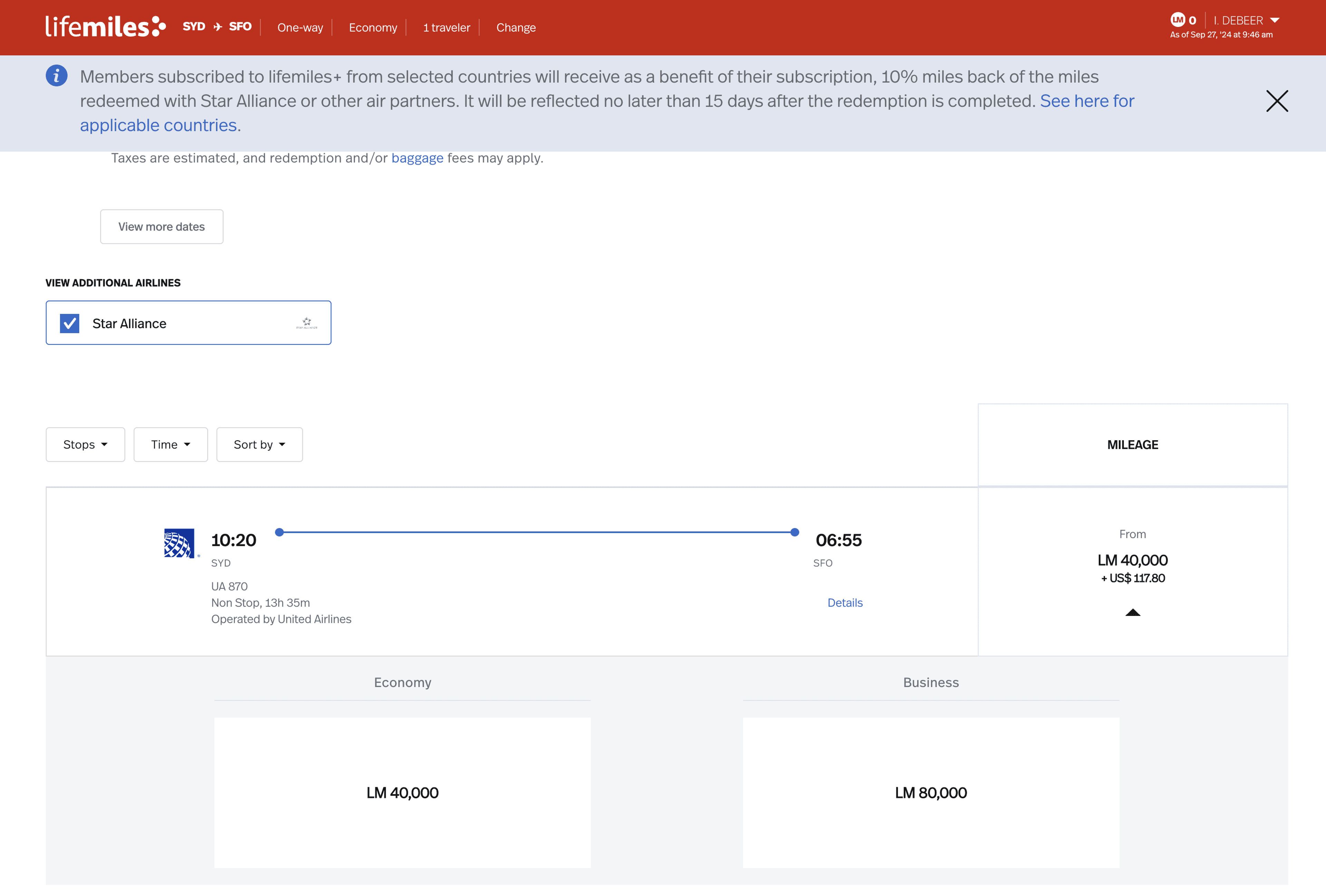Uncheck the Star Alliance checkbox
Screen dimensions: 1326x896
pos(70,324)
